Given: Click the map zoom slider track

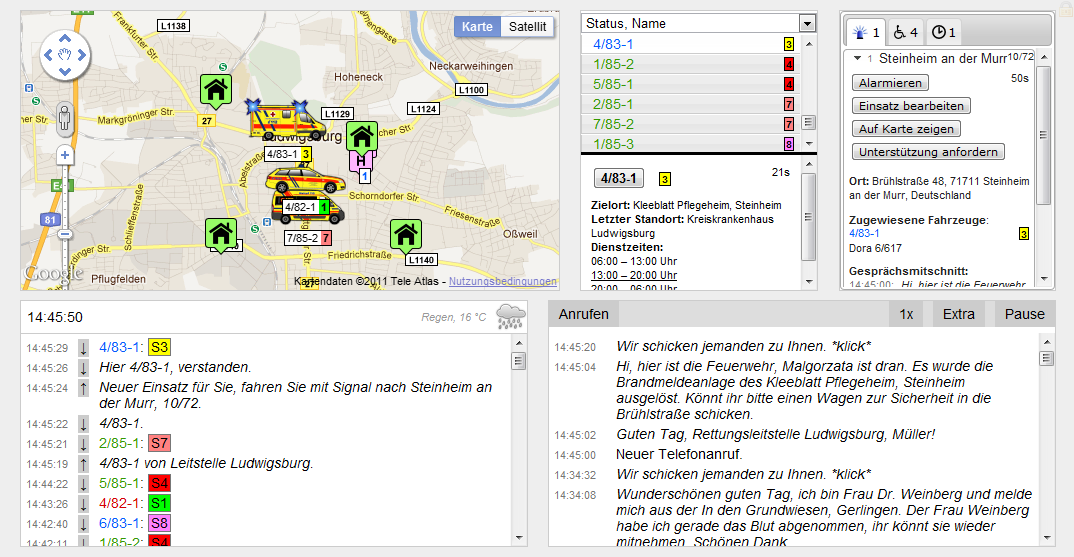Looking at the screenshot, I should tap(65, 195).
